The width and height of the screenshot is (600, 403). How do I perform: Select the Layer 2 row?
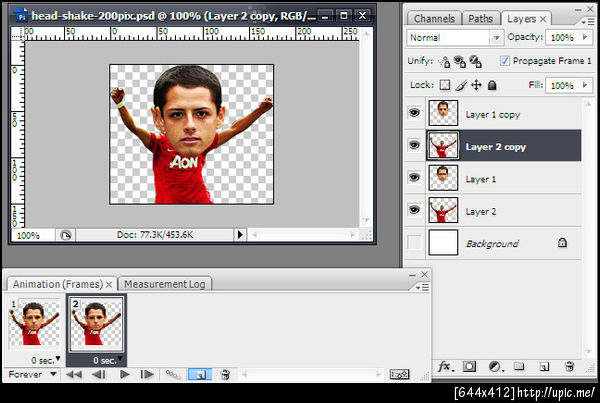[x=504, y=210]
